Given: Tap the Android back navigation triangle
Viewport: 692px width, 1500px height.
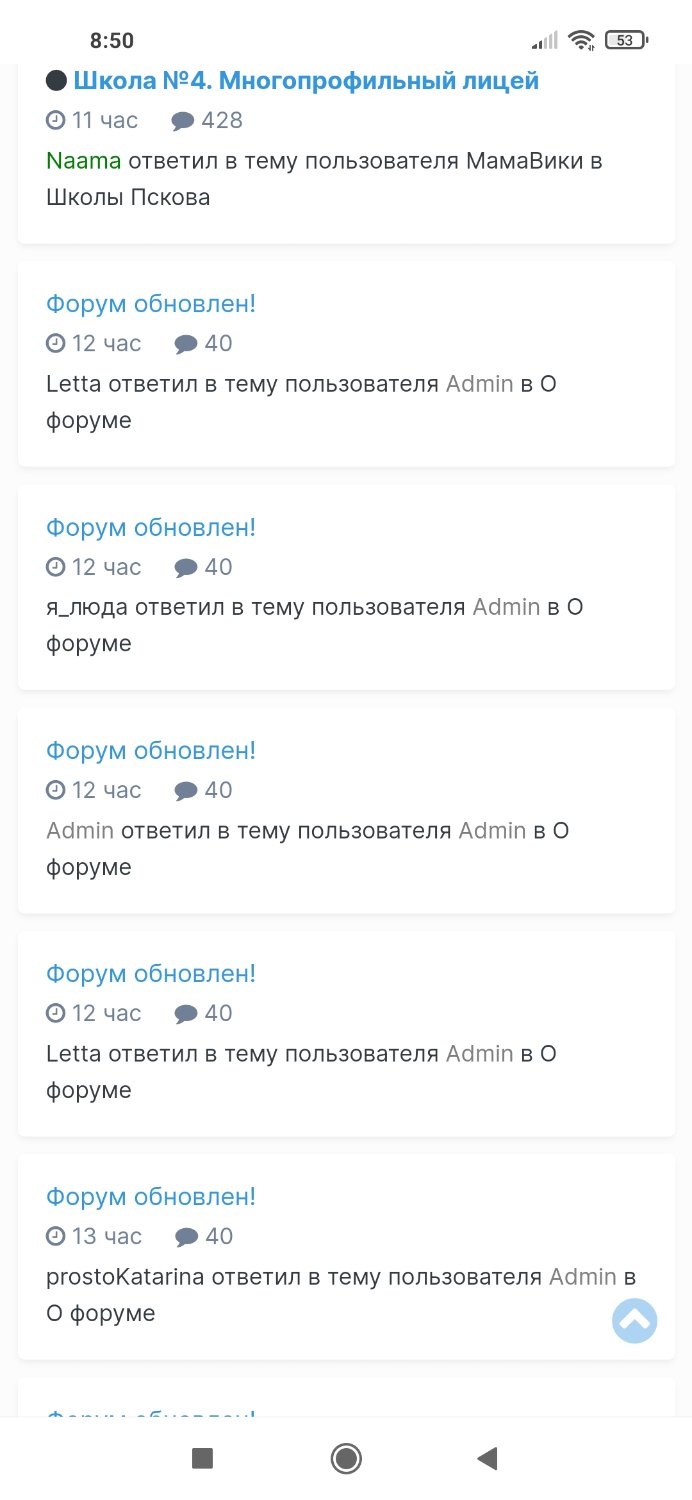Looking at the screenshot, I should coord(487,1458).
